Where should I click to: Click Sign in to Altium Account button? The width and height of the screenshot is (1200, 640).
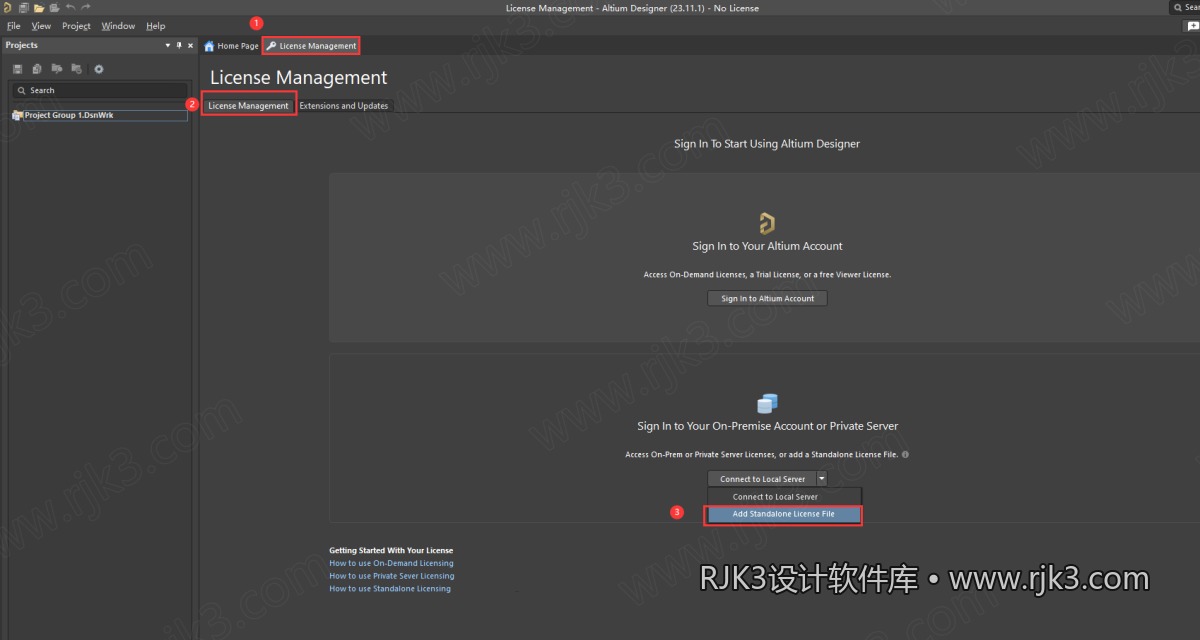tap(768, 298)
